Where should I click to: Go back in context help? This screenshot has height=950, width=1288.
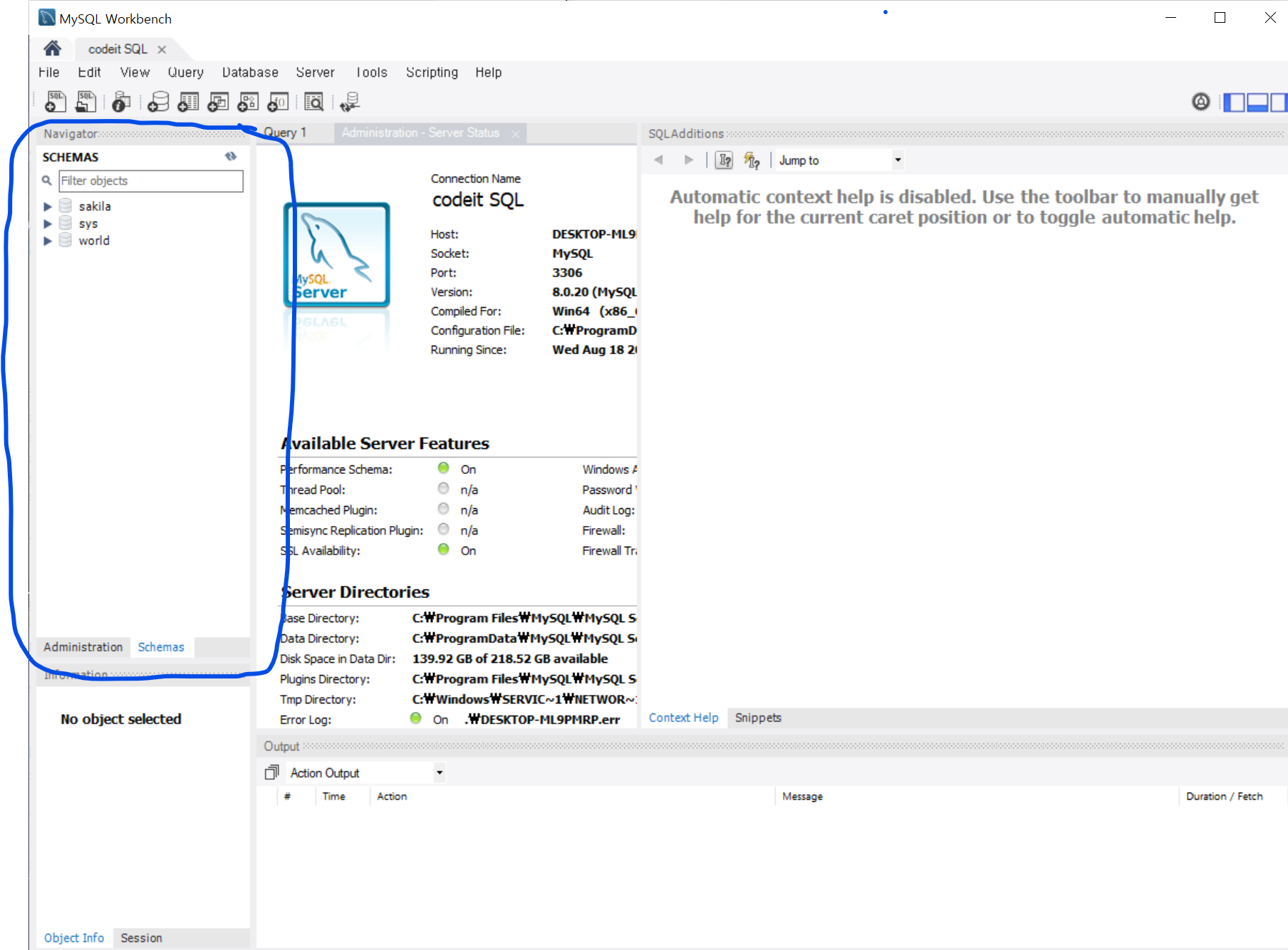coord(659,160)
